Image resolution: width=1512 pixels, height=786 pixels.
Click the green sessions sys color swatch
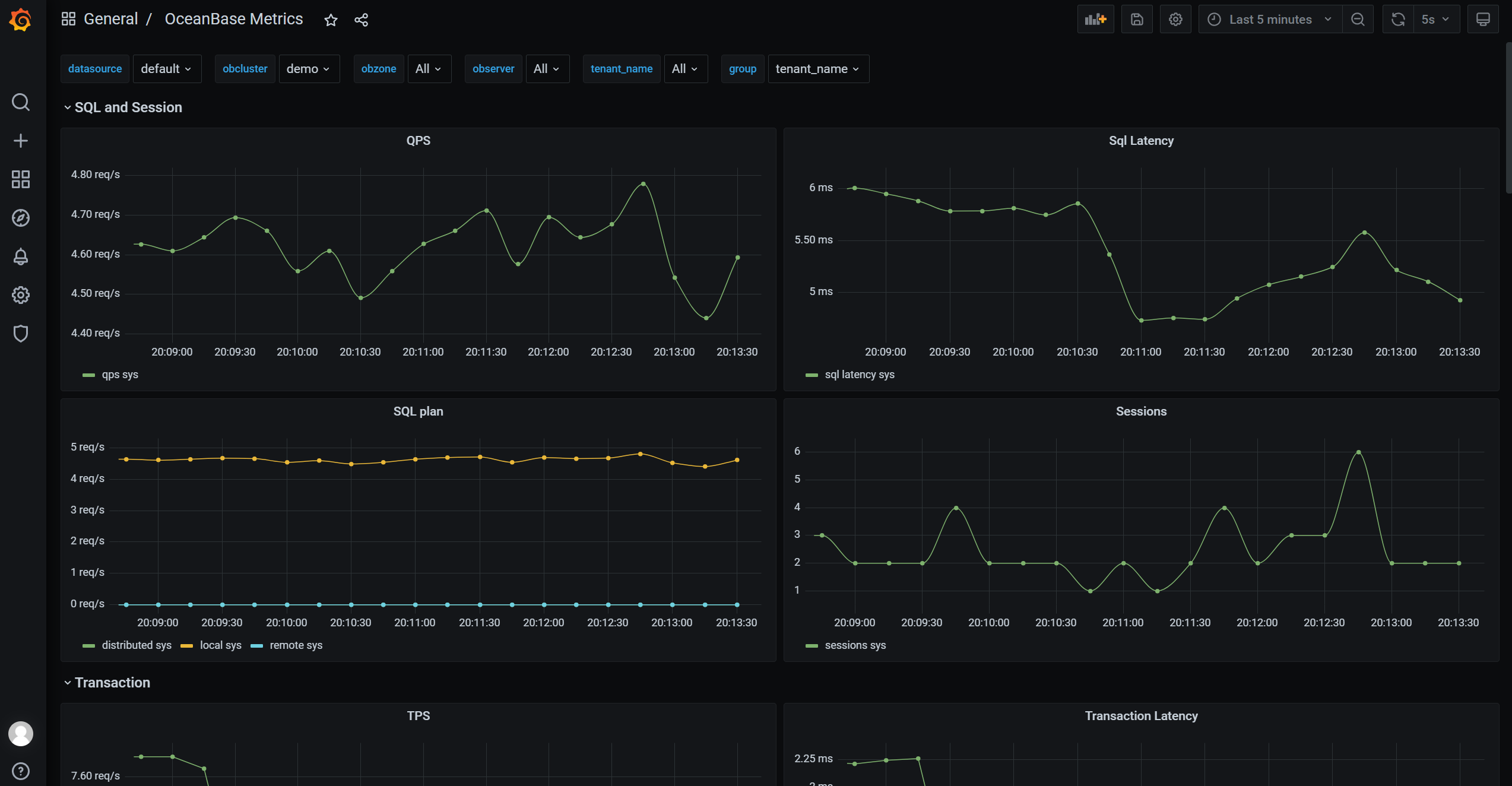point(812,646)
